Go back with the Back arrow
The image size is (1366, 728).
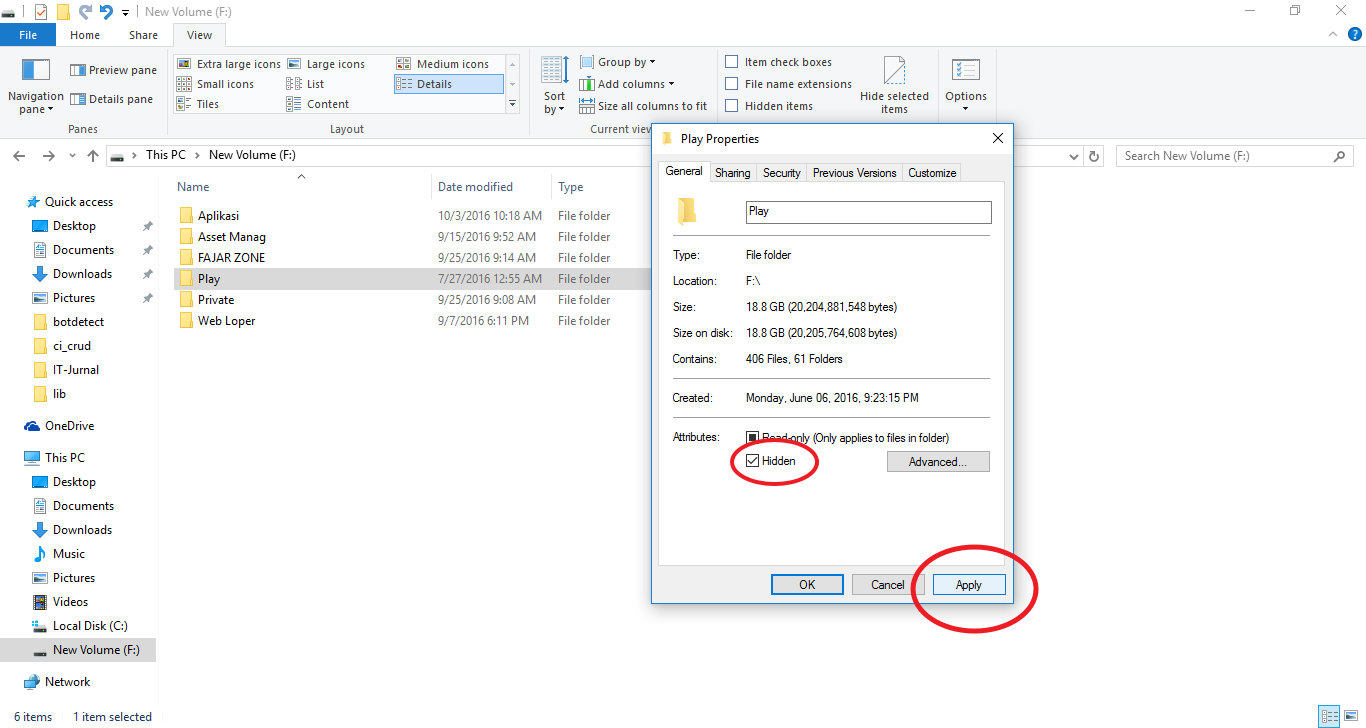[x=18, y=156]
